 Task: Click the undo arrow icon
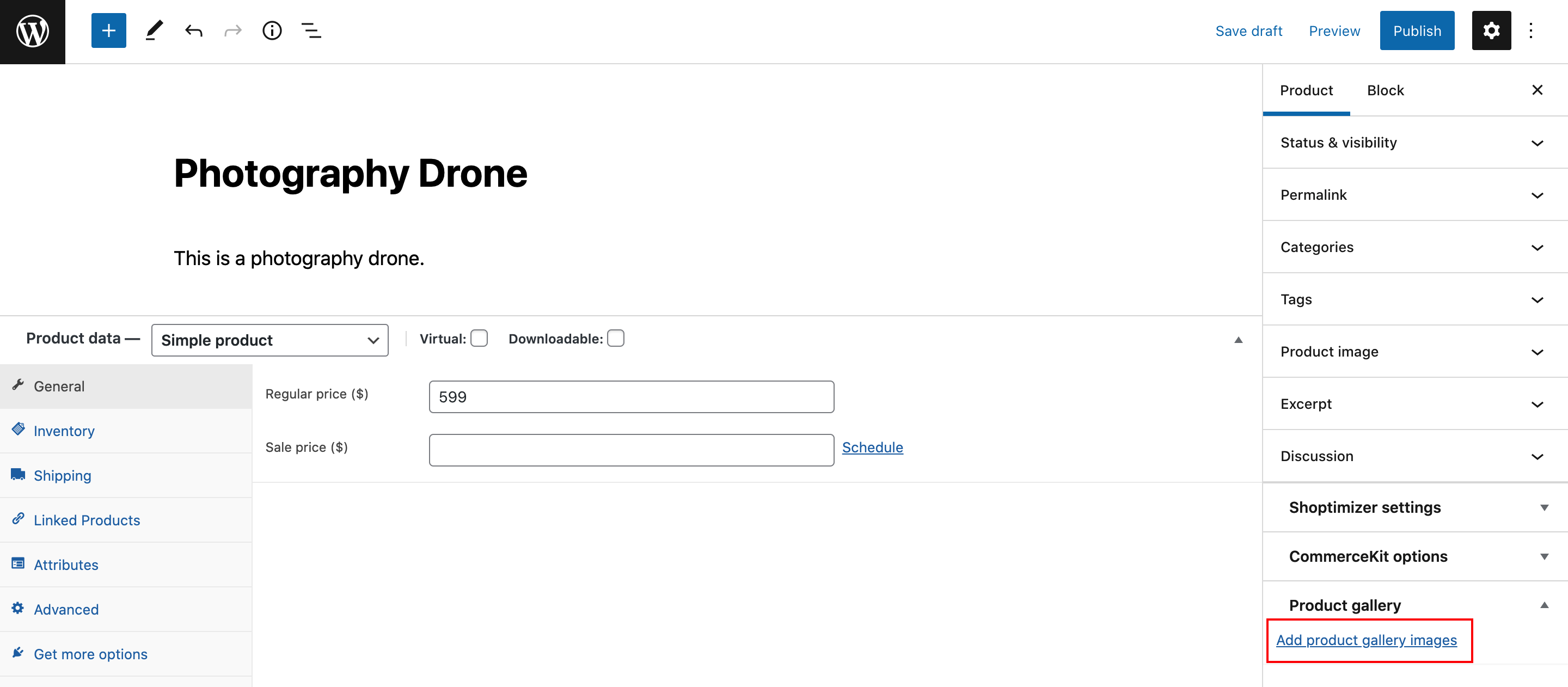194,30
